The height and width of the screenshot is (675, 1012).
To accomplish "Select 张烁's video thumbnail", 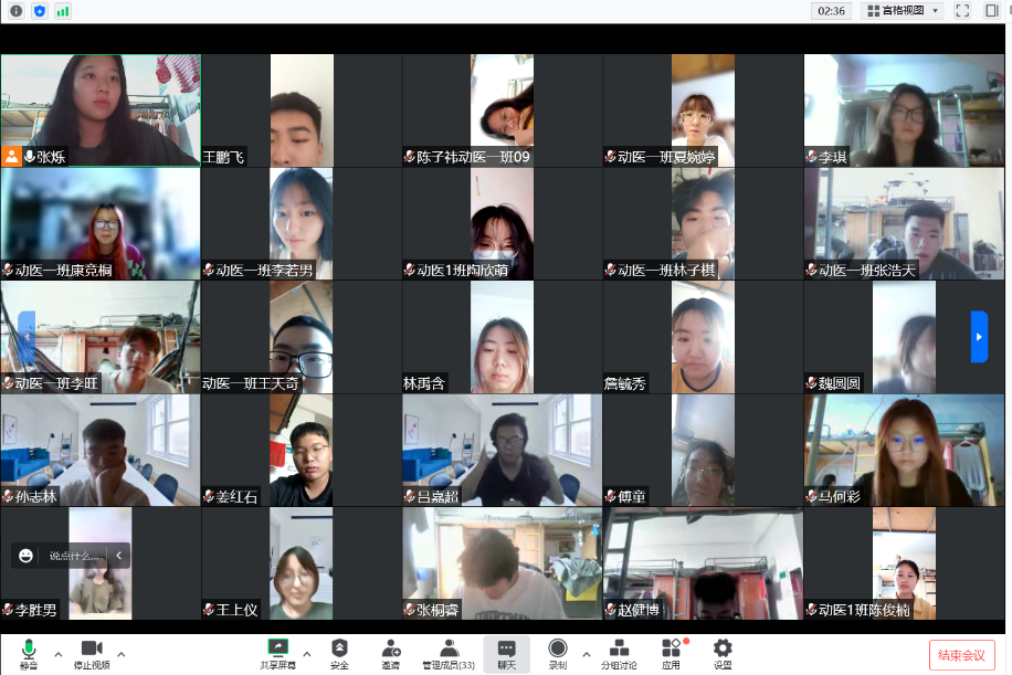I will pyautogui.click(x=100, y=109).
